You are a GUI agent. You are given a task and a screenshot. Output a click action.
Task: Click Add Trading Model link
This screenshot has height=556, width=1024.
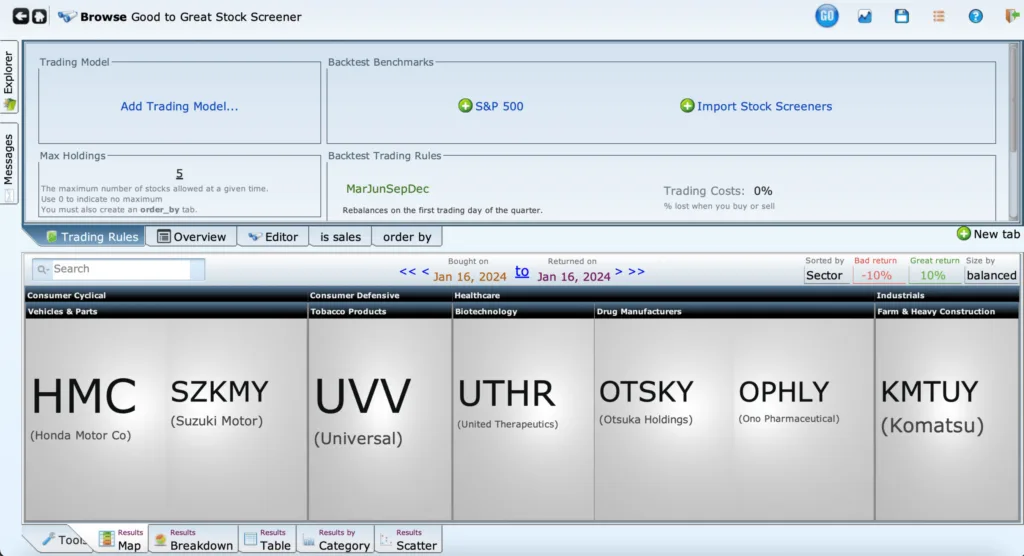coord(179,106)
